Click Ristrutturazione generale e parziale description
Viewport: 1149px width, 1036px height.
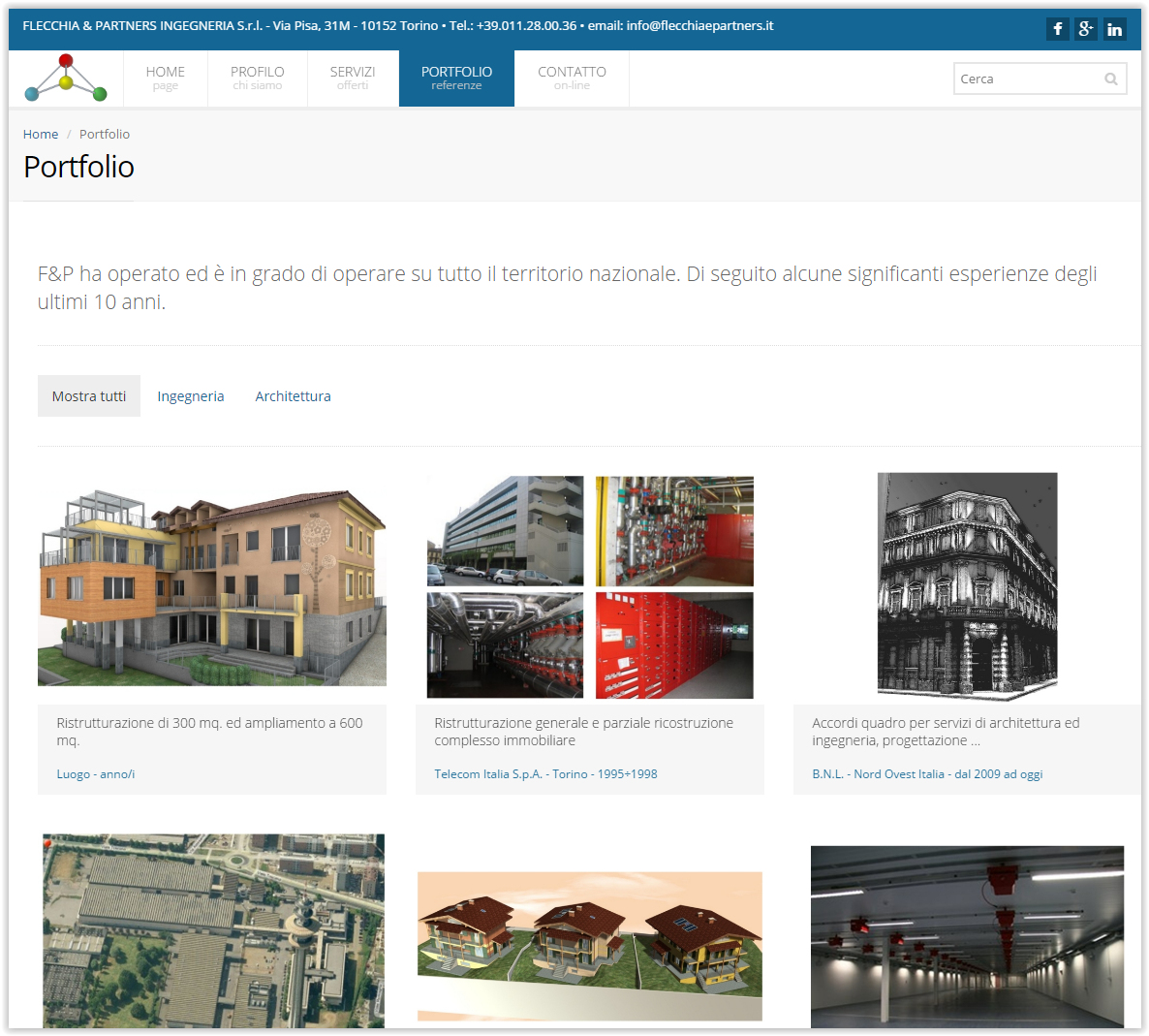pyautogui.click(x=583, y=732)
